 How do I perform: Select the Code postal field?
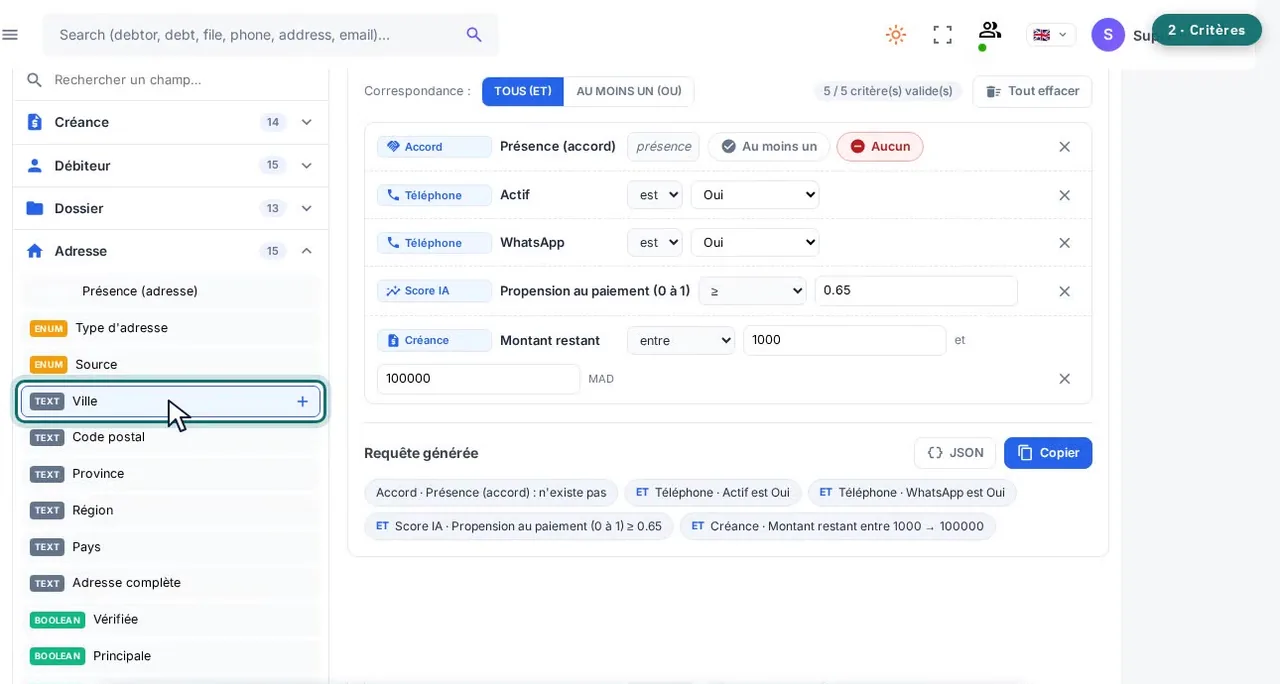tap(171, 437)
